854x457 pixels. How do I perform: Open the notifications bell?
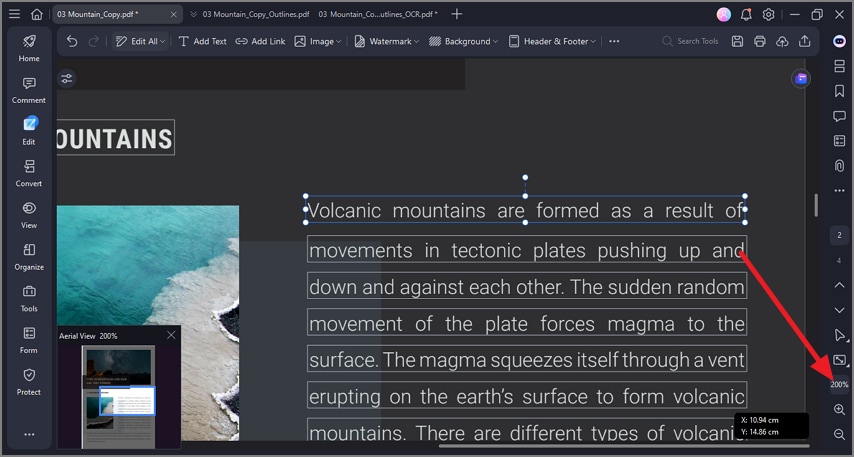click(746, 15)
